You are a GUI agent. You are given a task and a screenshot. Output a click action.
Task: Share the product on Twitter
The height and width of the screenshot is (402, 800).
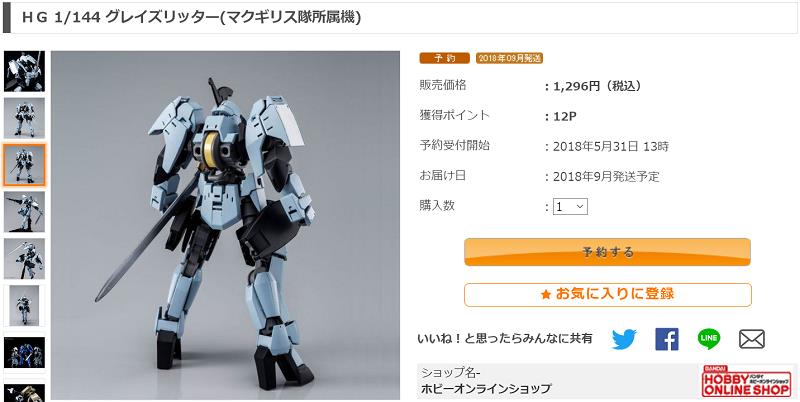point(624,339)
